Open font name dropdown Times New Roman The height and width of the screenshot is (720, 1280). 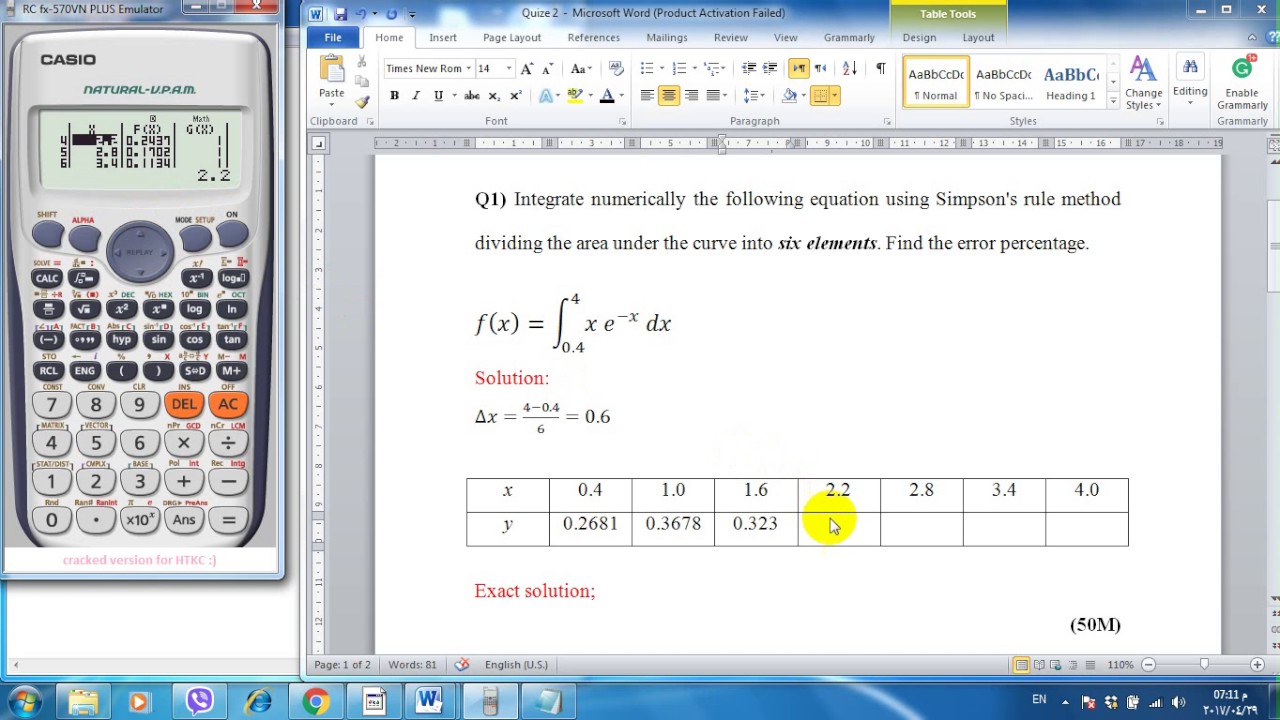467,68
